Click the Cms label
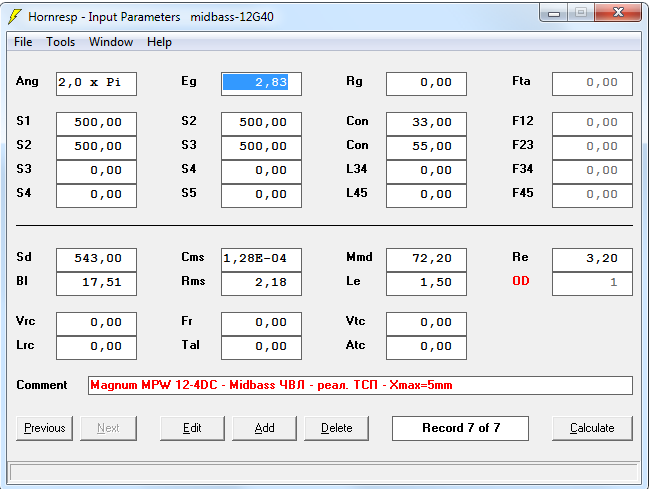Screen dimensions: 649x489 [x=193, y=257]
